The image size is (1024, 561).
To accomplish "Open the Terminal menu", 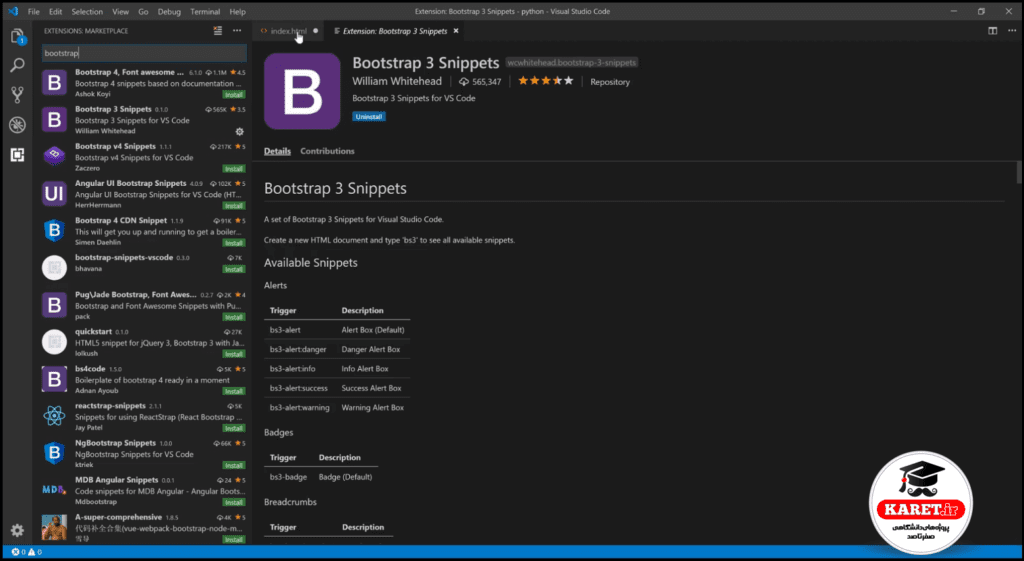I will [205, 12].
